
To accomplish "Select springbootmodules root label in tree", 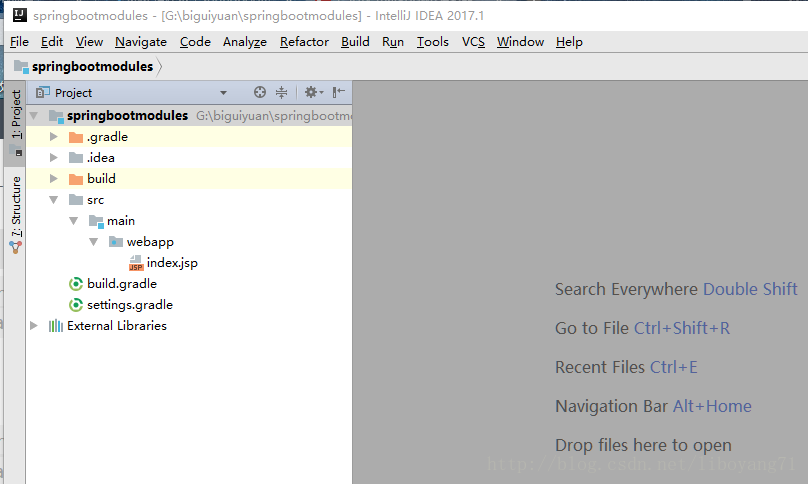I will click(127, 115).
